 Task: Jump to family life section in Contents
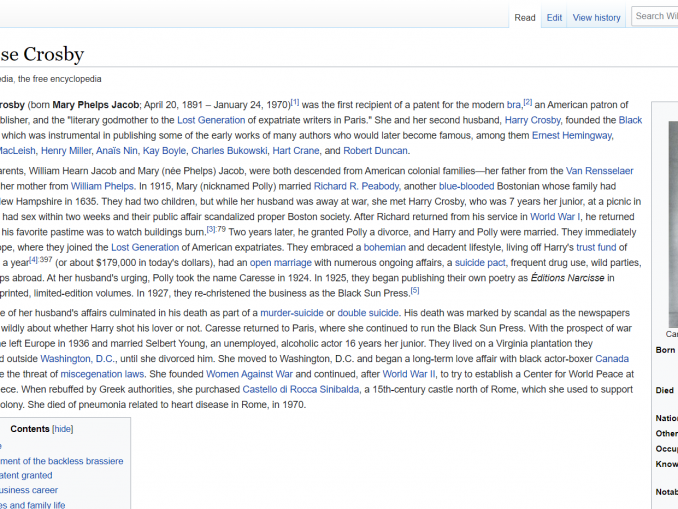click(x=32, y=505)
